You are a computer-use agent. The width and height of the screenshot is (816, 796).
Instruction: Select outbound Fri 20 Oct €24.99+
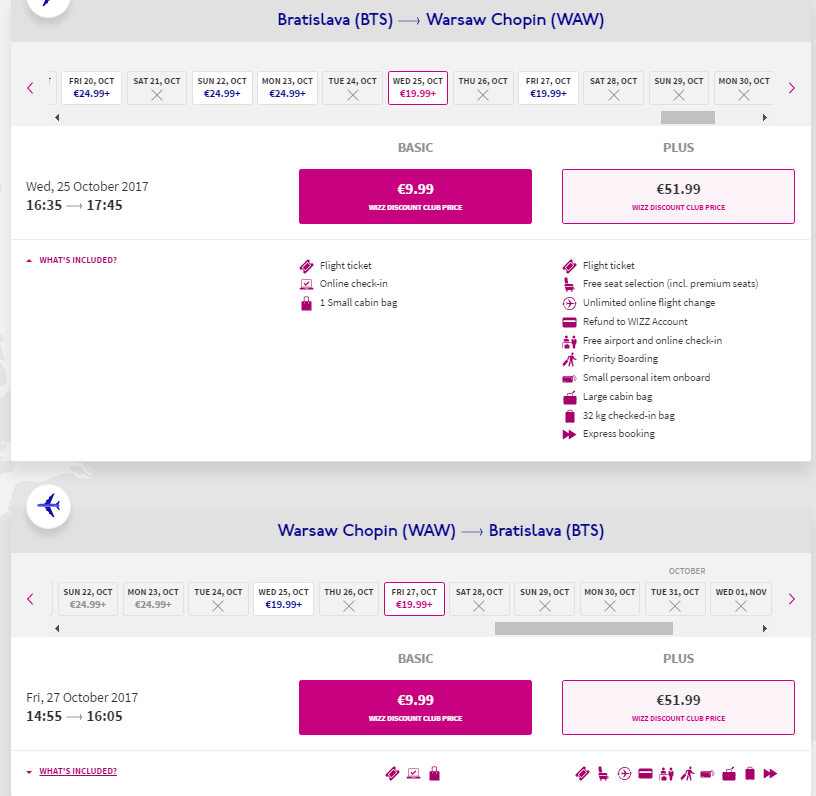pos(92,88)
